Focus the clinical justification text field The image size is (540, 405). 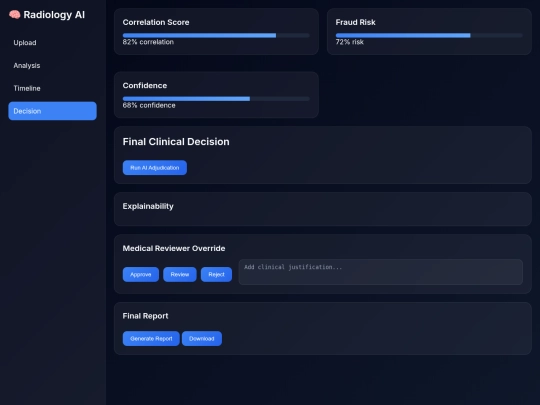pos(381,272)
